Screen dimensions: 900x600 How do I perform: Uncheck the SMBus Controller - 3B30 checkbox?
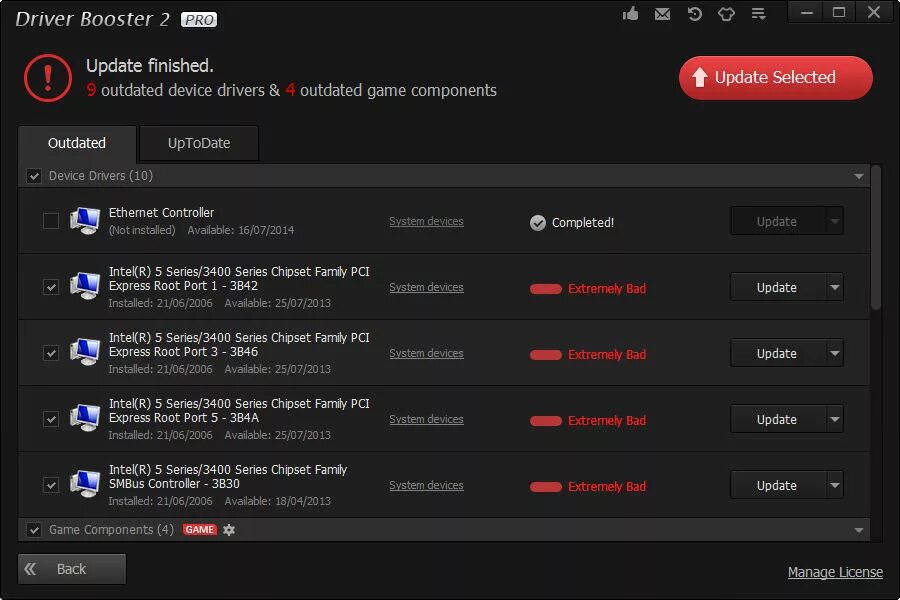coord(51,485)
